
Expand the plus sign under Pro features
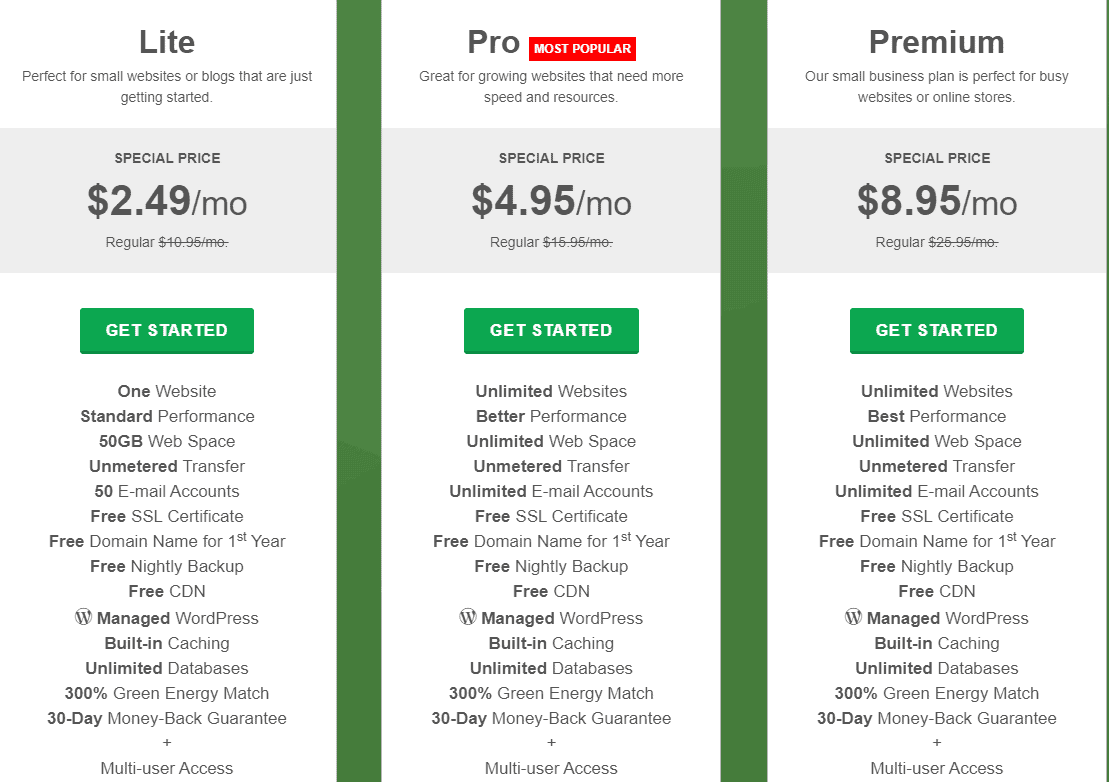(551, 742)
